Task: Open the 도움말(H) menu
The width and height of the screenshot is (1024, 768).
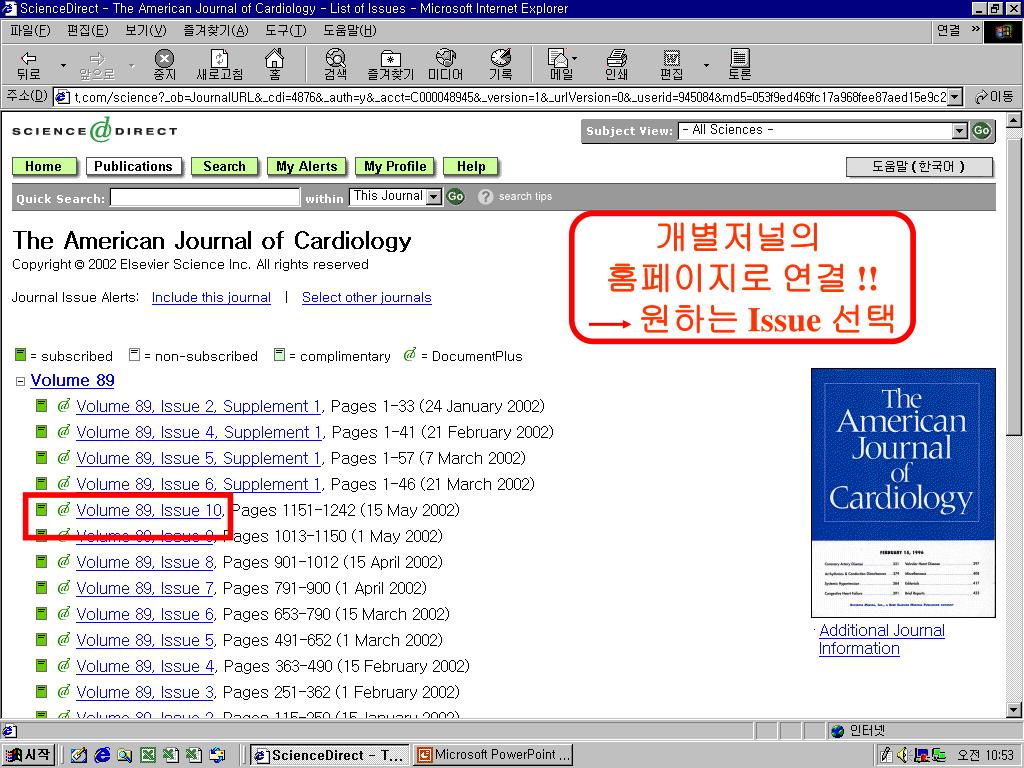Action: pyautogui.click(x=349, y=30)
